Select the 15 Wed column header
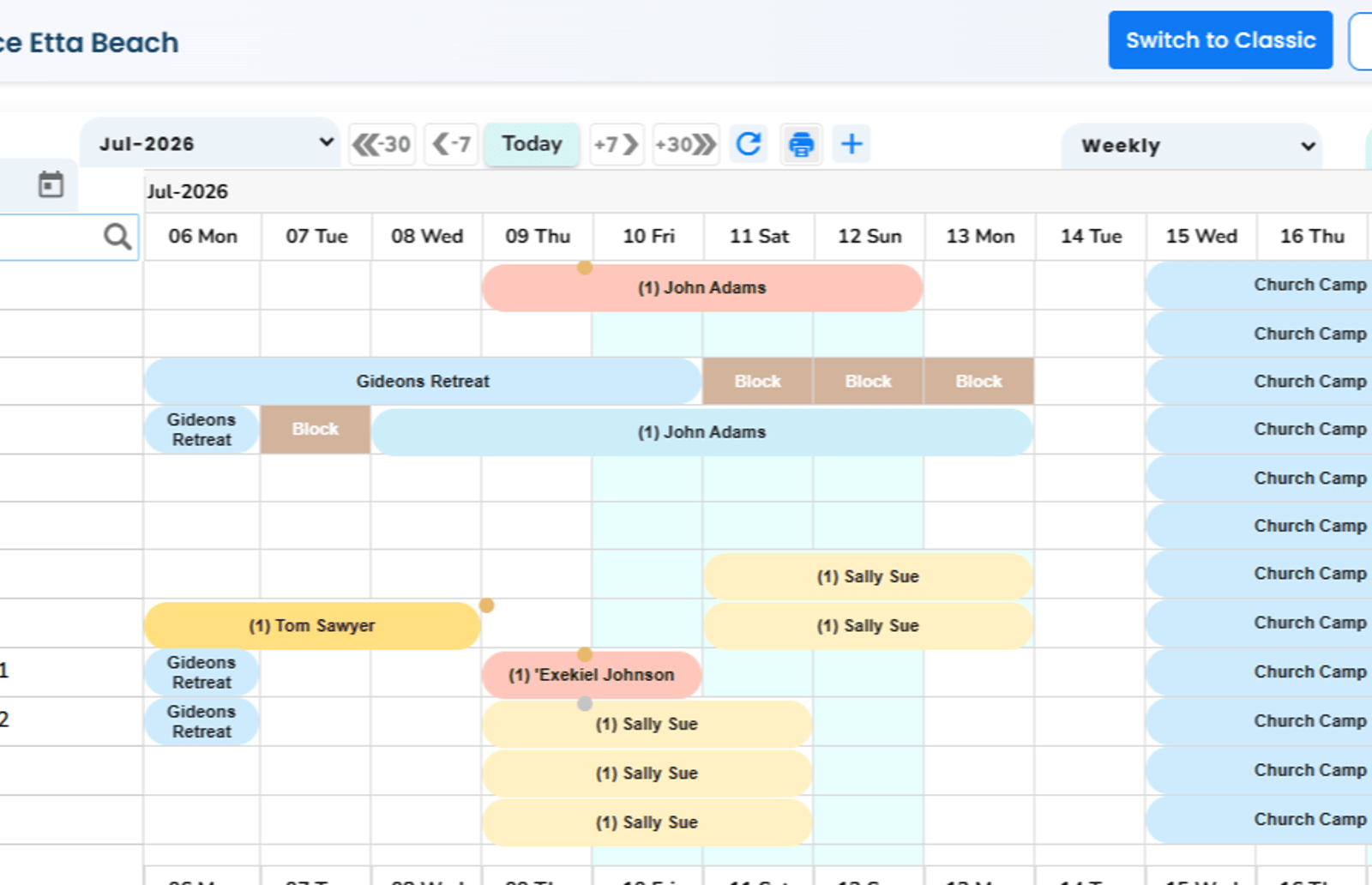1372x885 pixels. tap(1201, 237)
